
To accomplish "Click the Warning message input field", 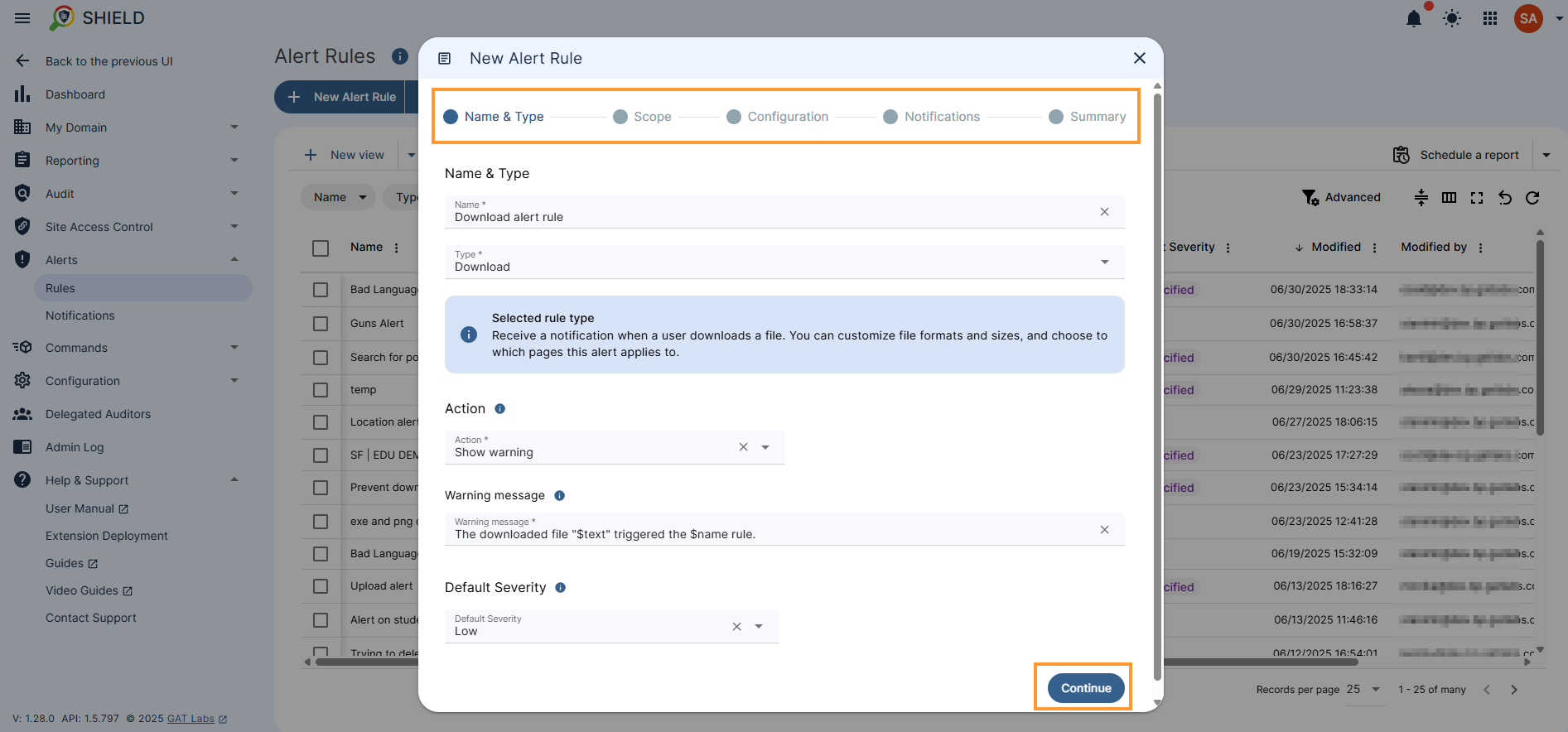I will tap(784, 529).
